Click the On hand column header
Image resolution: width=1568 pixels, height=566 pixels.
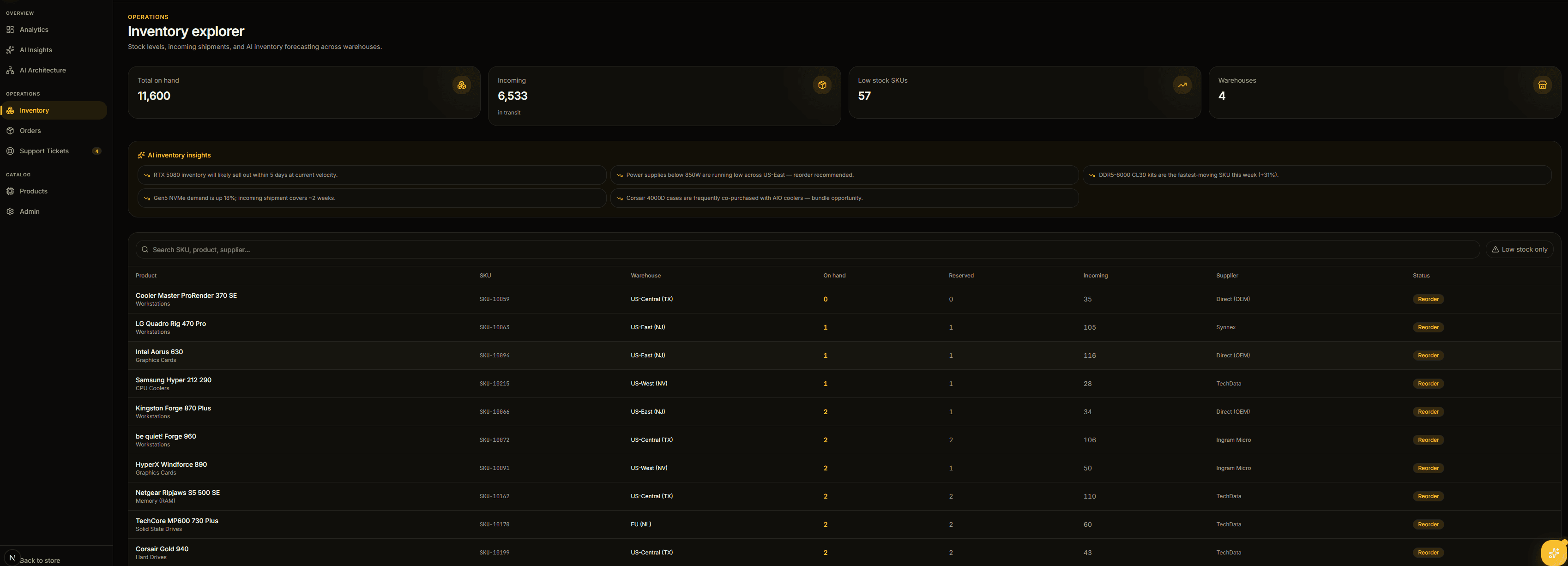pos(834,276)
